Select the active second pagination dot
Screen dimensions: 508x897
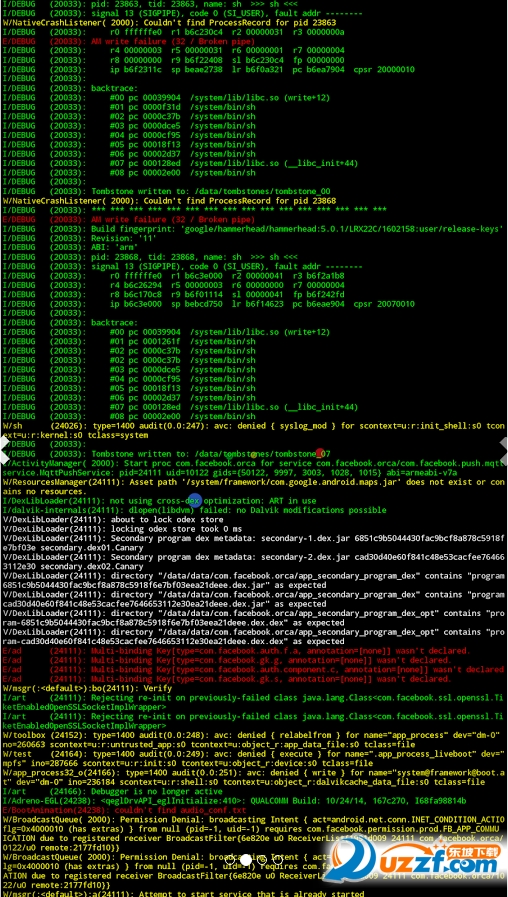tap(246, 859)
